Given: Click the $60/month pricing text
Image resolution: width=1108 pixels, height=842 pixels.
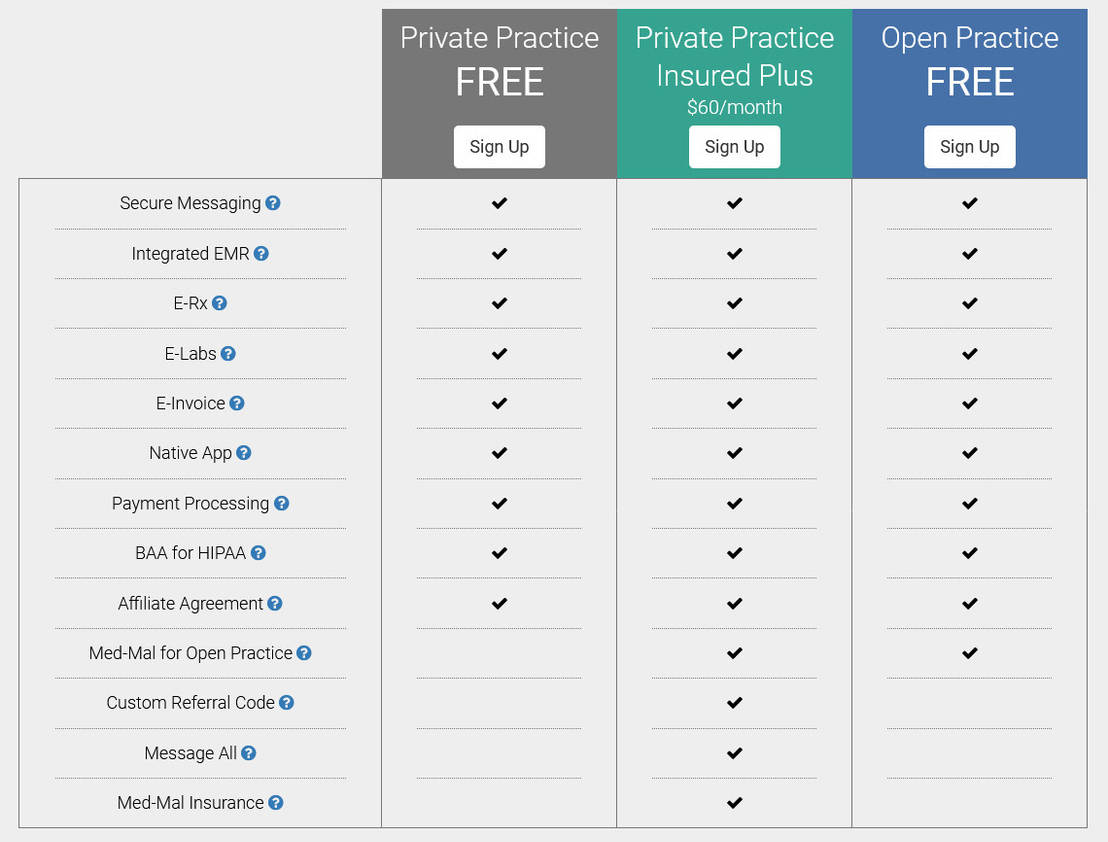Looking at the screenshot, I should click(735, 107).
